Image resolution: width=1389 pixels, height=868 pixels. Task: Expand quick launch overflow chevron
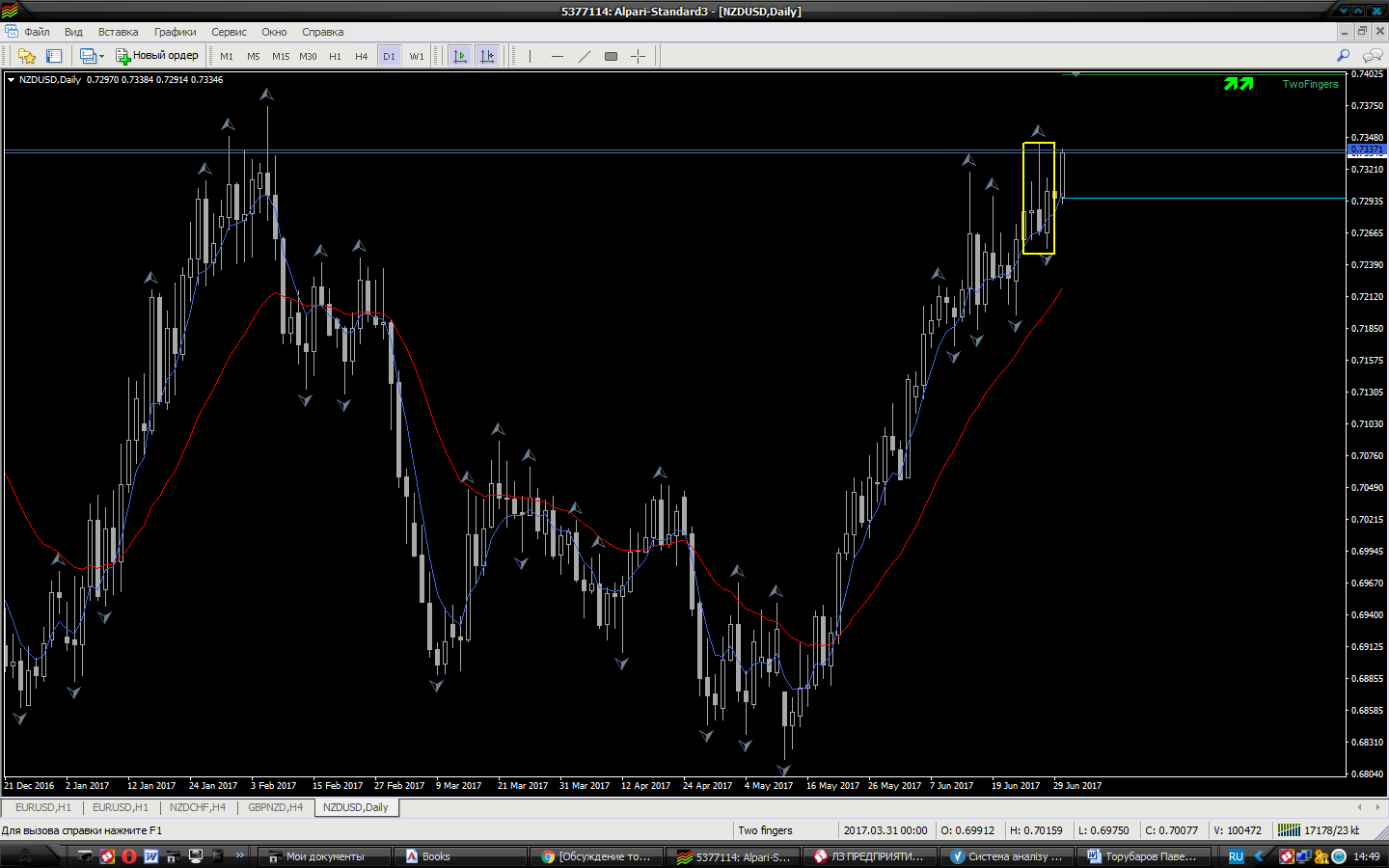tap(240, 855)
